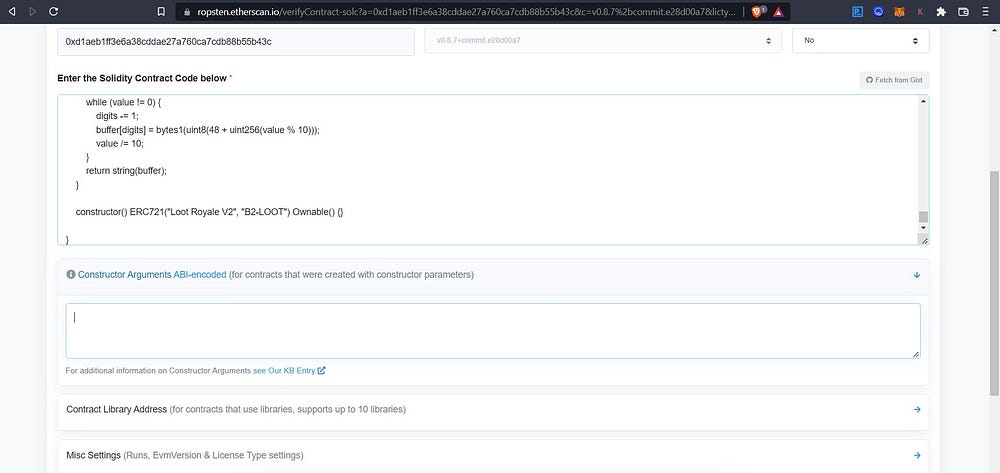Click the code editor scroll up arrow
This screenshot has height=473, width=1000.
coord(923,101)
